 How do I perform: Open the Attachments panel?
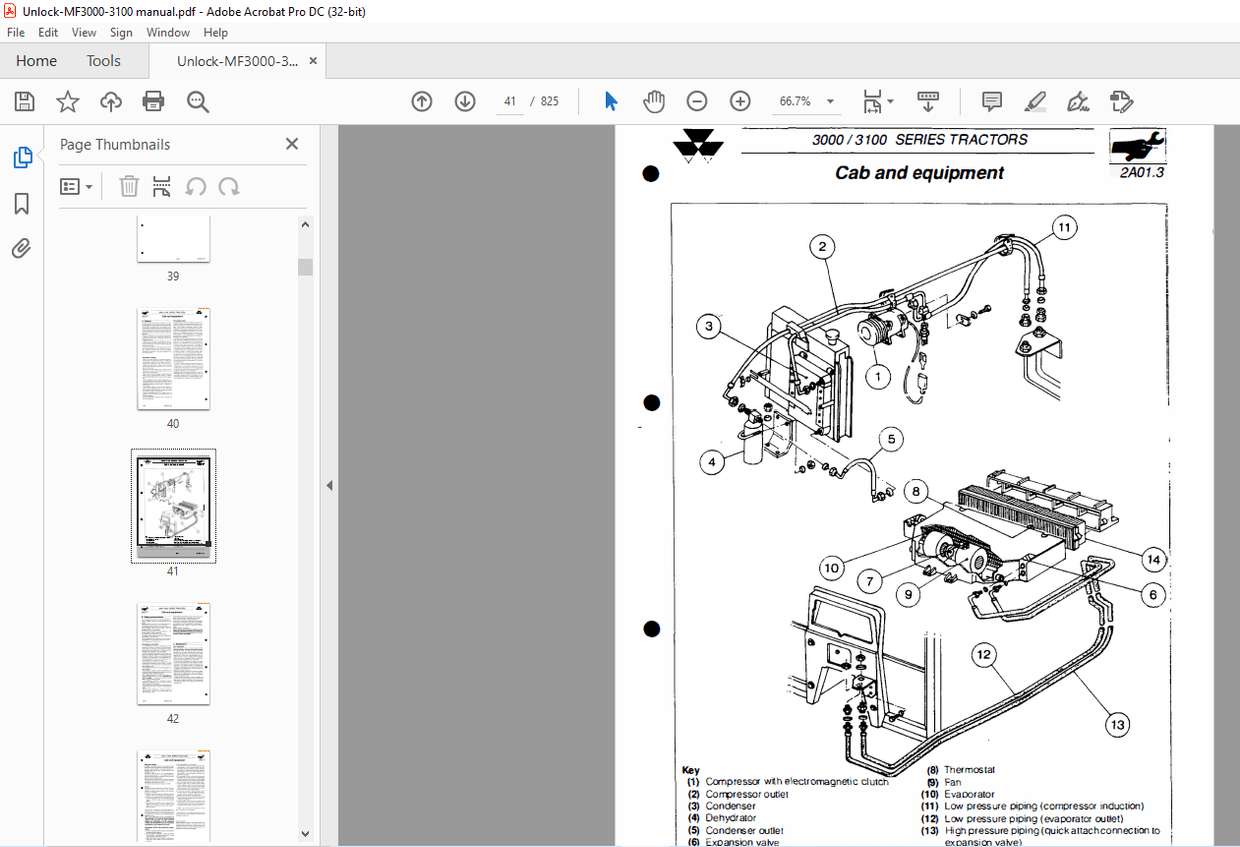[21, 248]
